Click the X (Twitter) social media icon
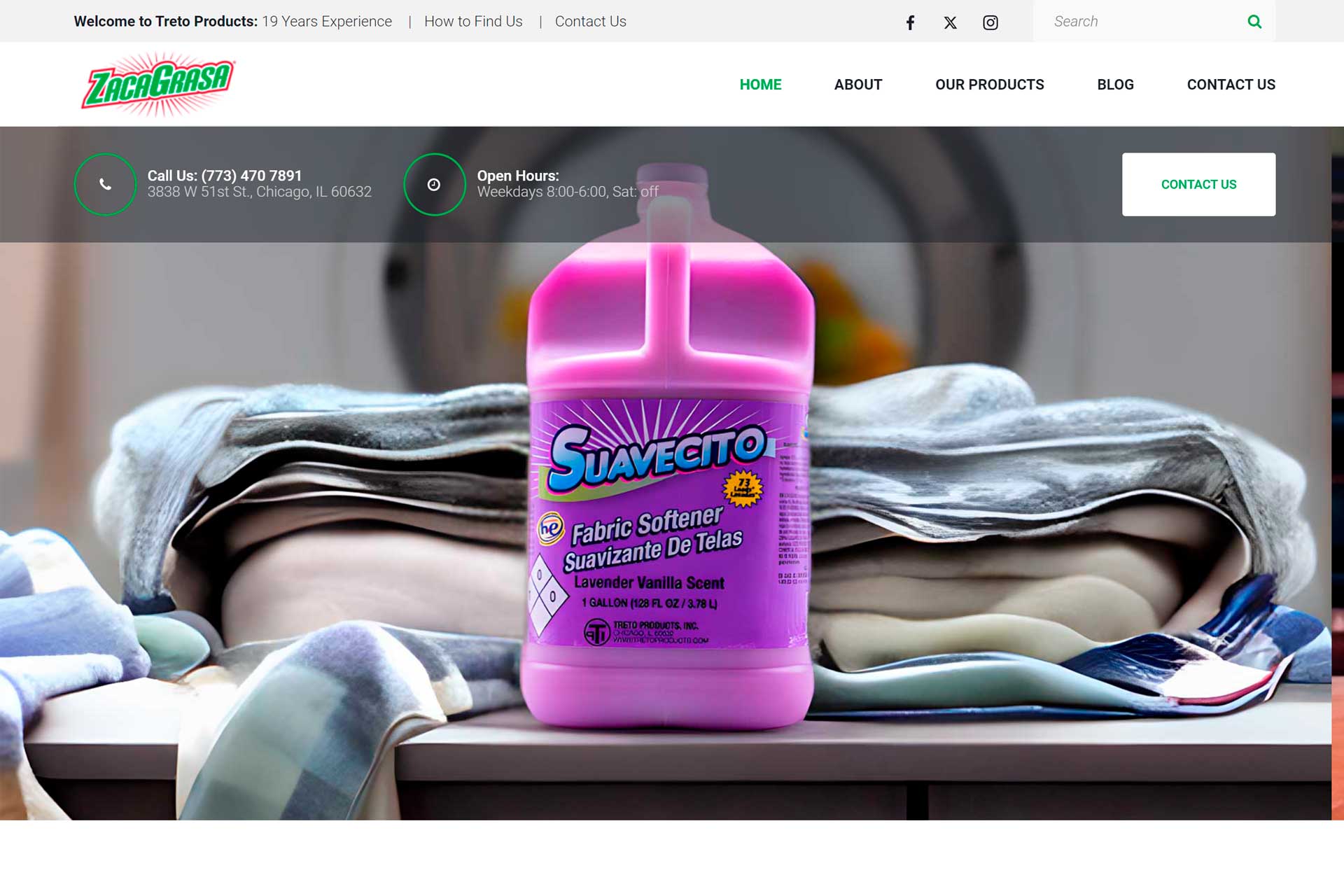Image resolution: width=1344 pixels, height=896 pixels. click(949, 22)
